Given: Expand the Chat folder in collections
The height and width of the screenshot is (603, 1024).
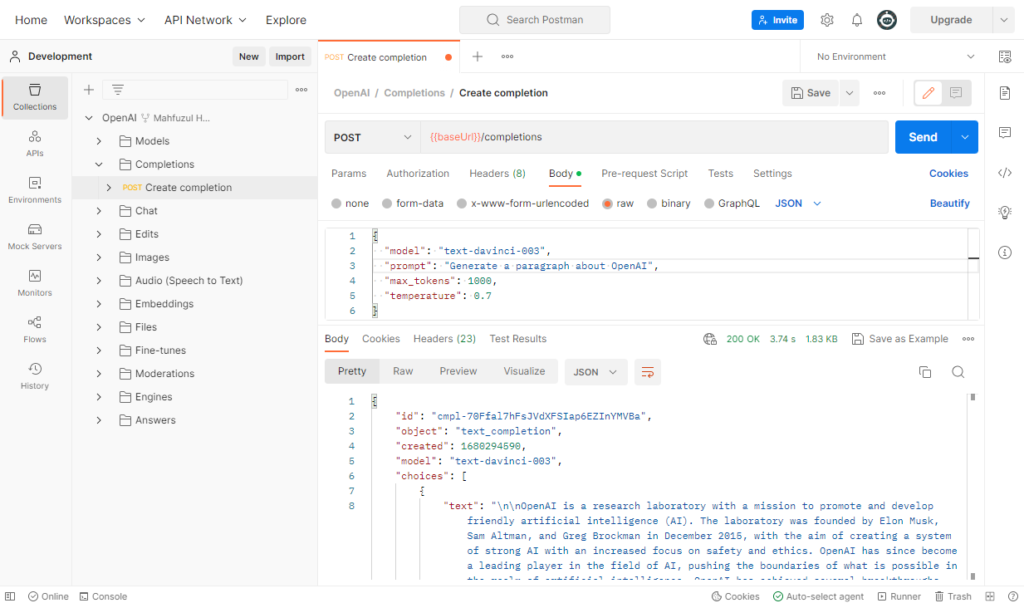Looking at the screenshot, I should (x=99, y=211).
